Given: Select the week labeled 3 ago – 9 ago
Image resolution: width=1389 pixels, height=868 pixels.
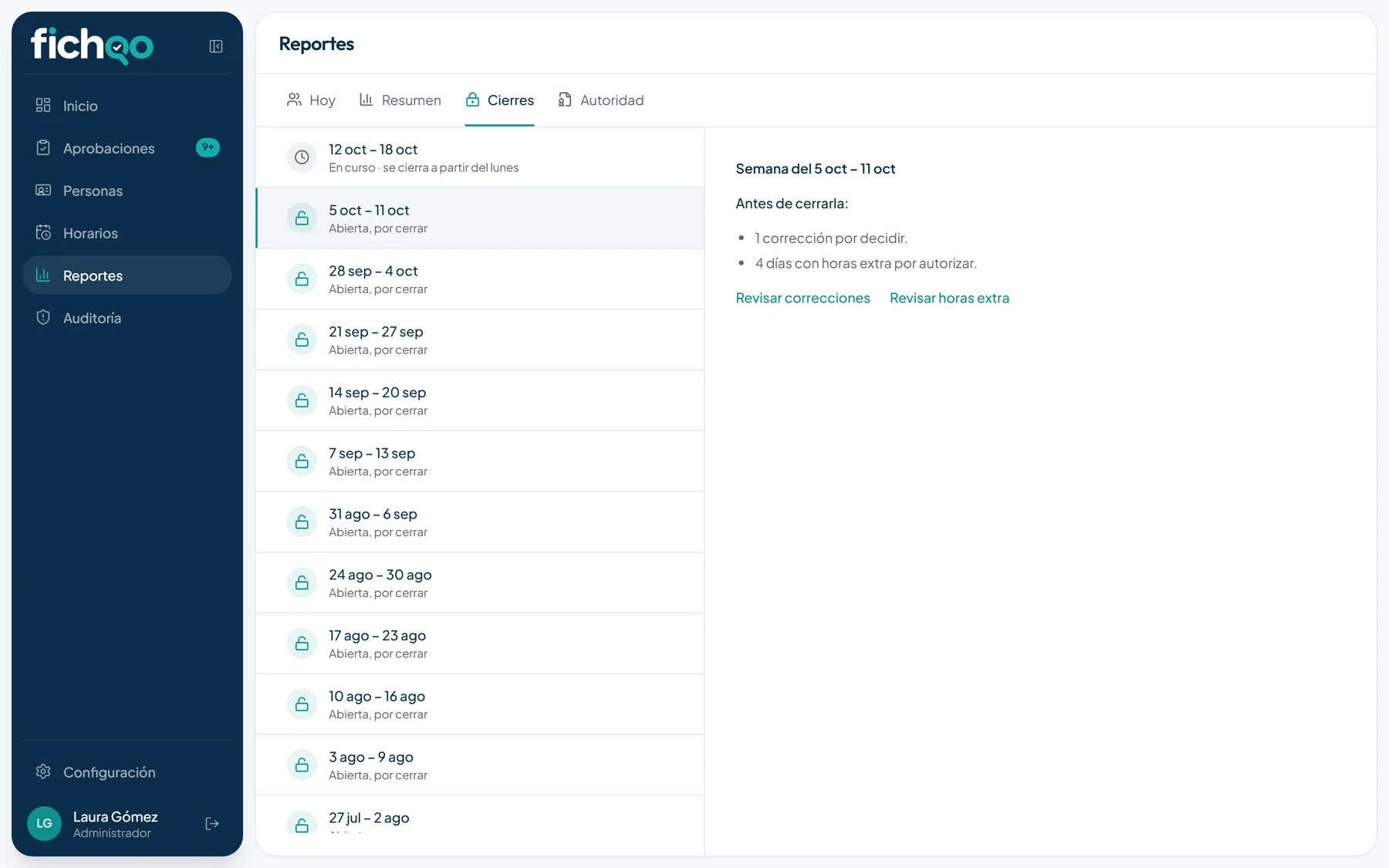Looking at the screenshot, I should point(480,765).
